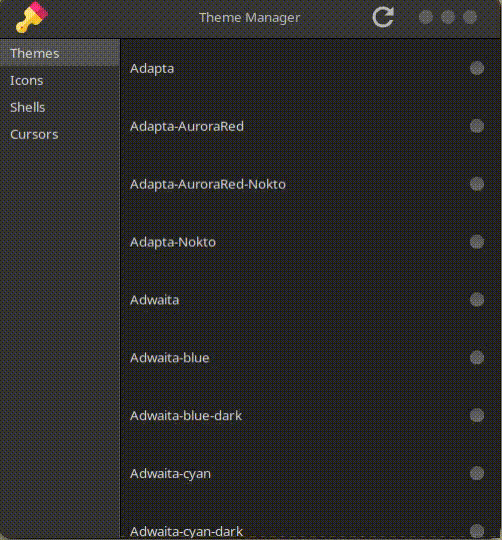
Task: Click the Adapta theme name
Action: pos(152,69)
